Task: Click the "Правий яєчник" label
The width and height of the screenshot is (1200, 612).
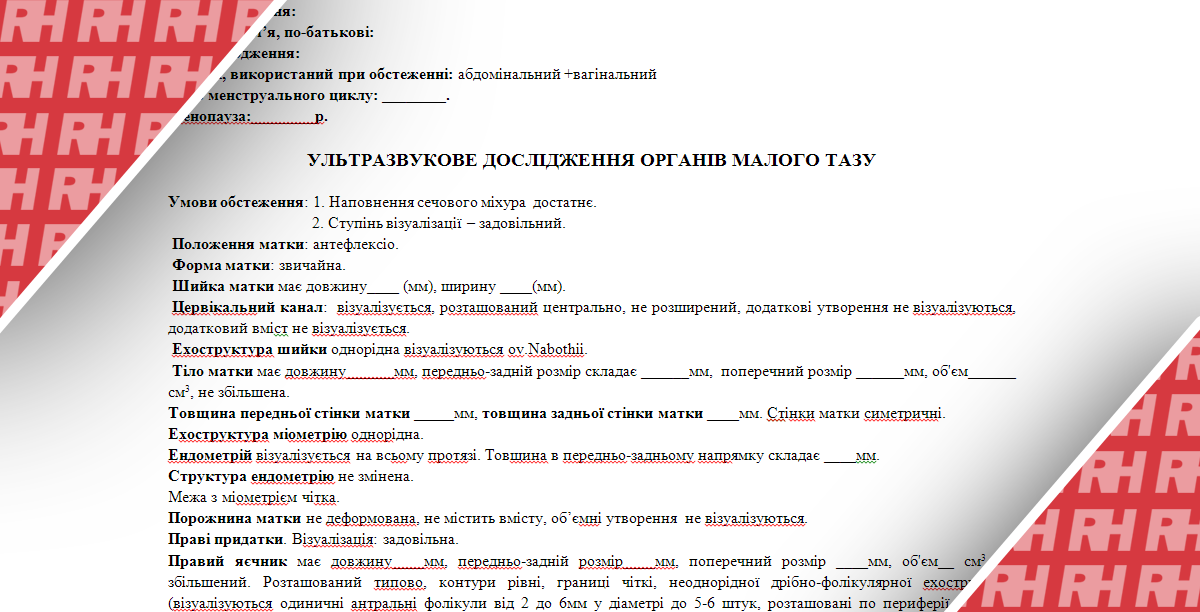Action: [x=228, y=561]
